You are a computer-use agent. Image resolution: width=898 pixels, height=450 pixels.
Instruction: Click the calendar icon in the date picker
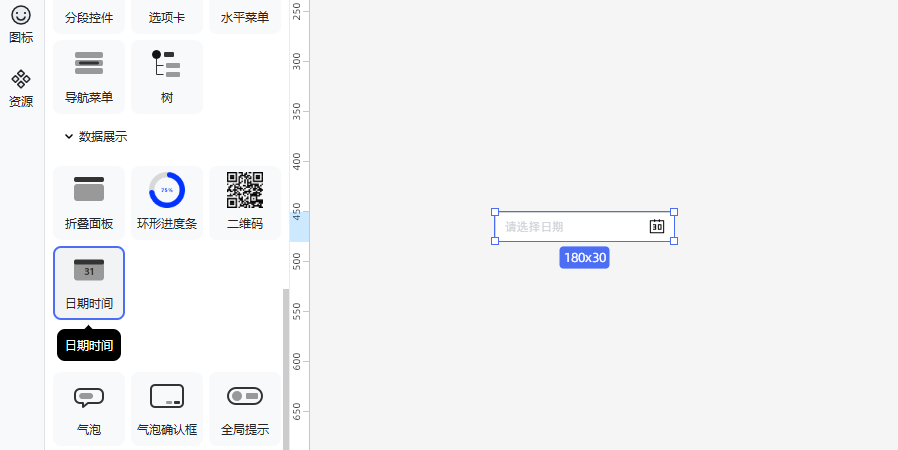click(657, 227)
